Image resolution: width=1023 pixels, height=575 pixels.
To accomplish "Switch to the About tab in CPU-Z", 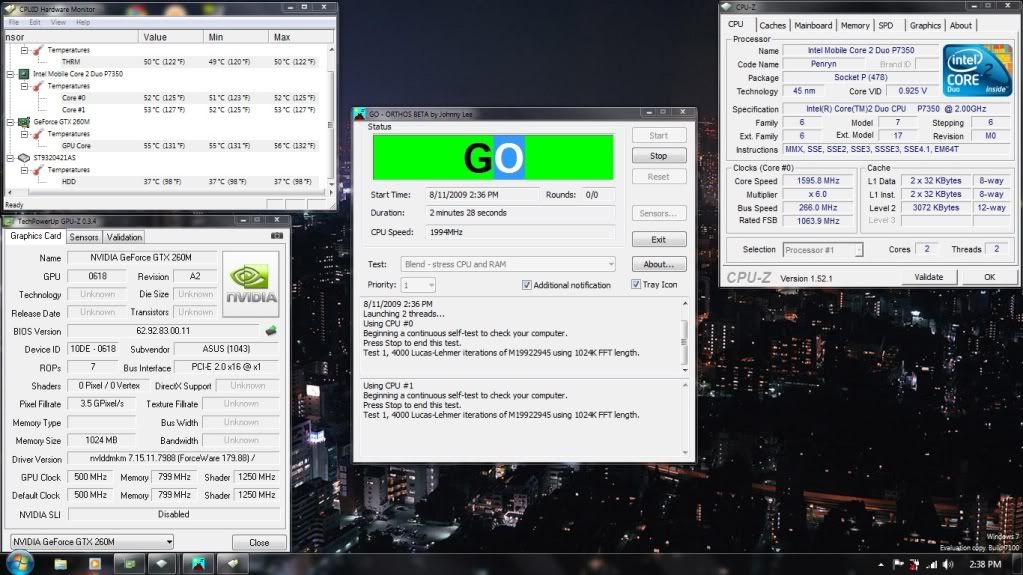I will (960, 25).
